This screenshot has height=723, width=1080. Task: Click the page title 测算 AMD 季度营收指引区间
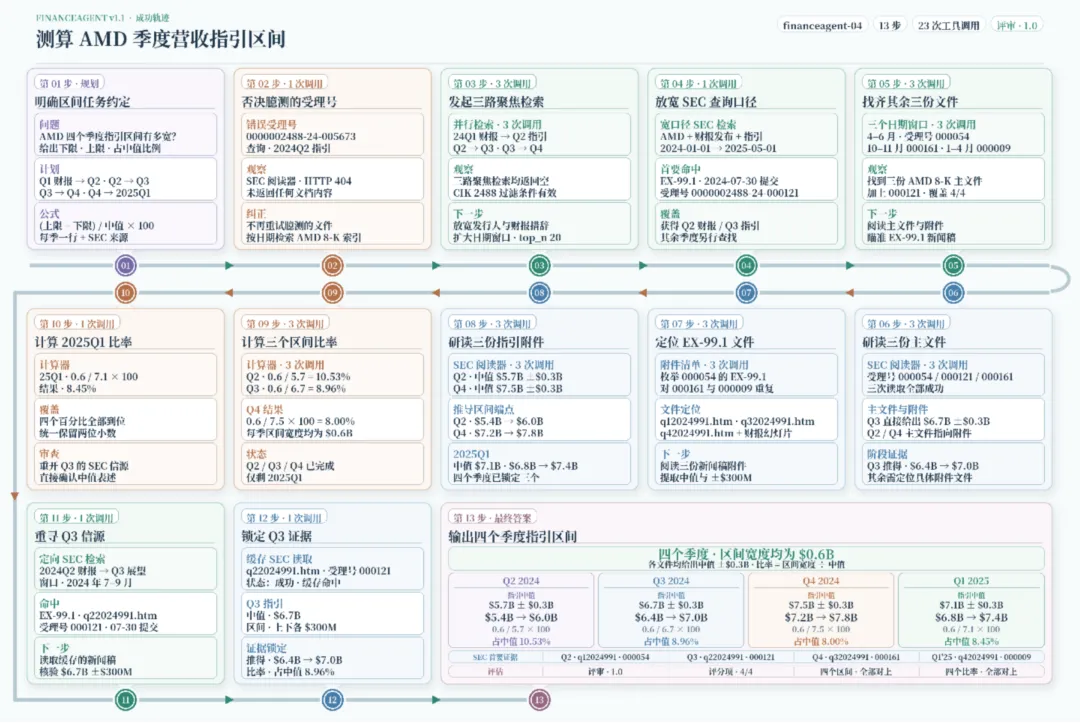(x=160, y=39)
